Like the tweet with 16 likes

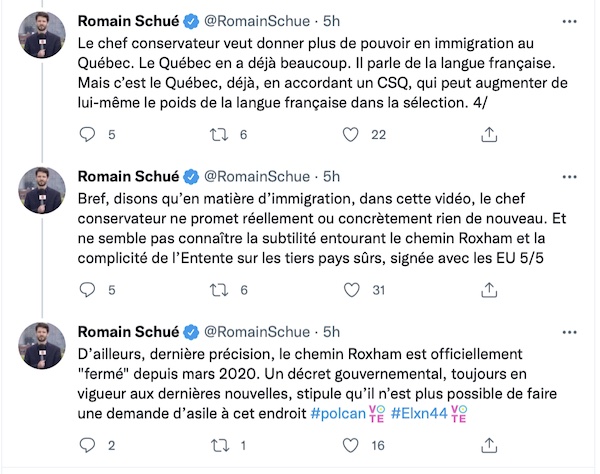click(x=350, y=445)
